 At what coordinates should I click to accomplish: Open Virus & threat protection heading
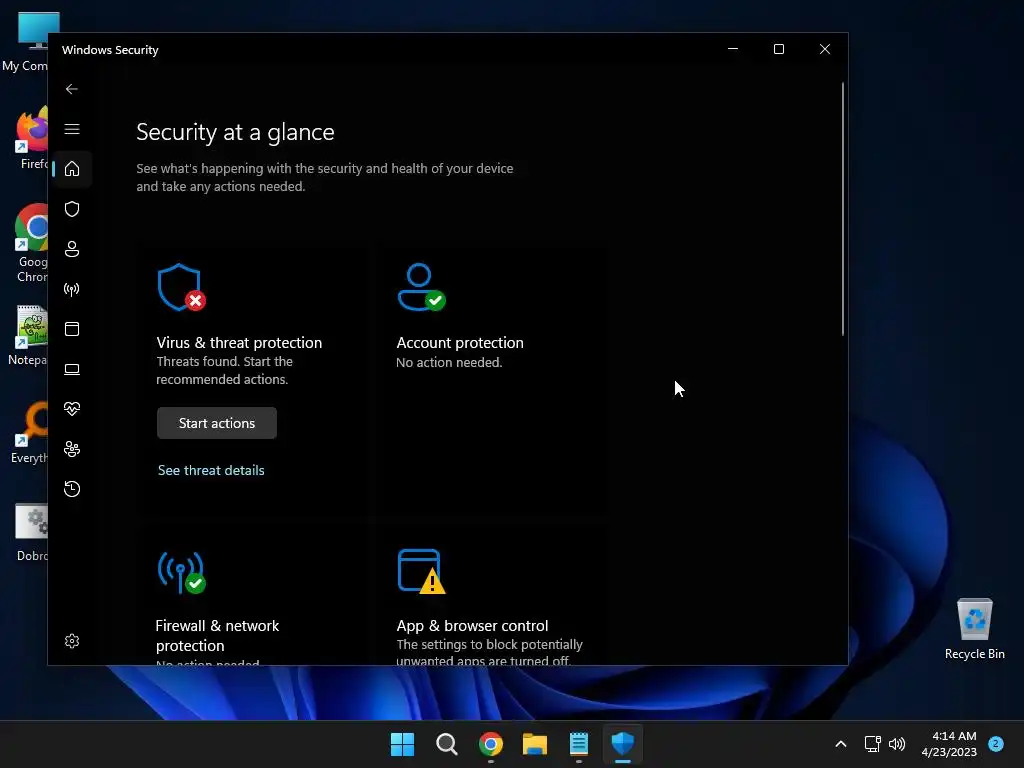pos(239,343)
